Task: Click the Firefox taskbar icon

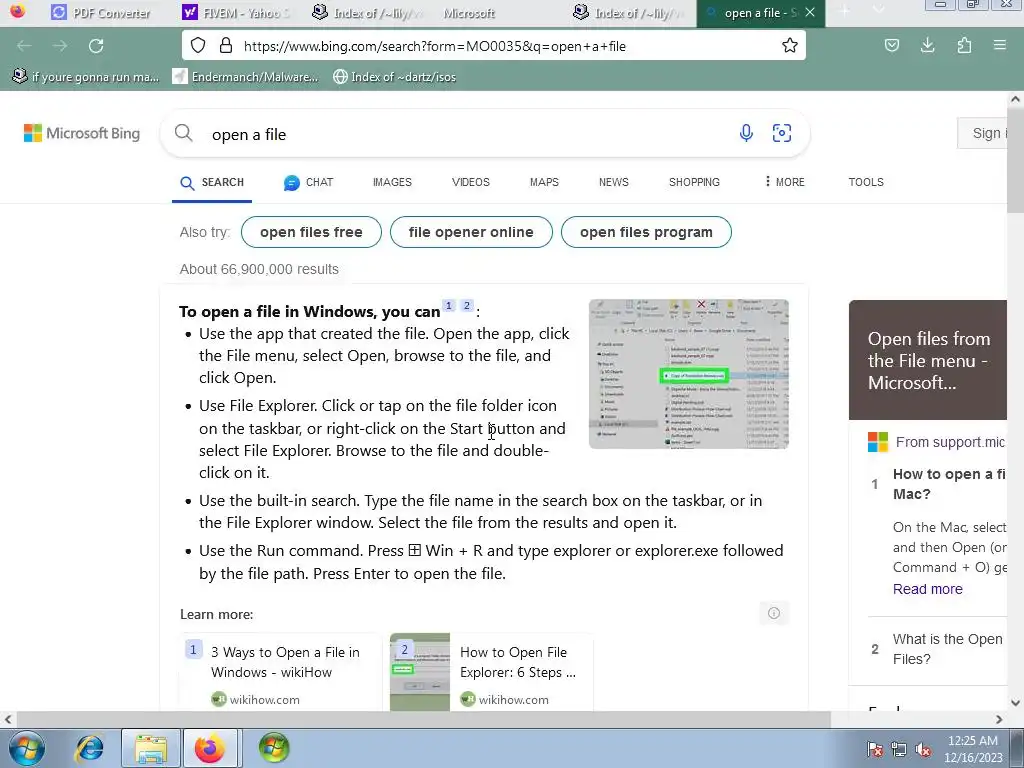Action: pyautogui.click(x=210, y=748)
